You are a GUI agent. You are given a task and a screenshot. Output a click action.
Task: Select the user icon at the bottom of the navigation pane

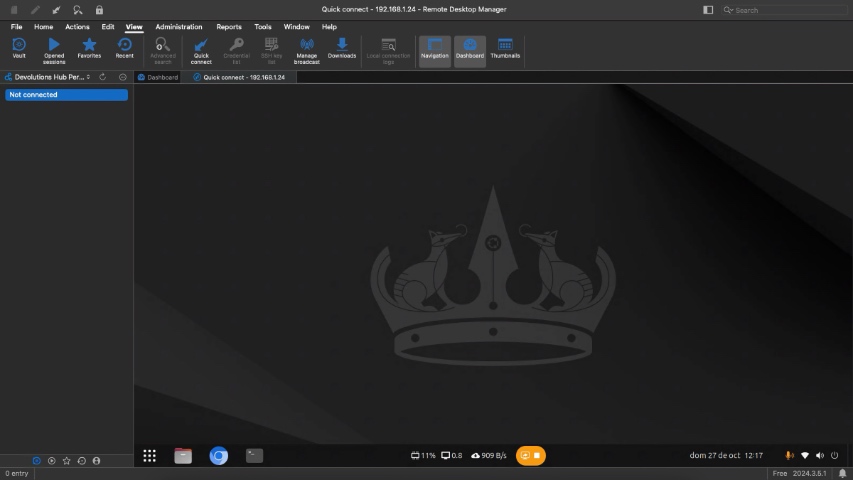coord(96,461)
